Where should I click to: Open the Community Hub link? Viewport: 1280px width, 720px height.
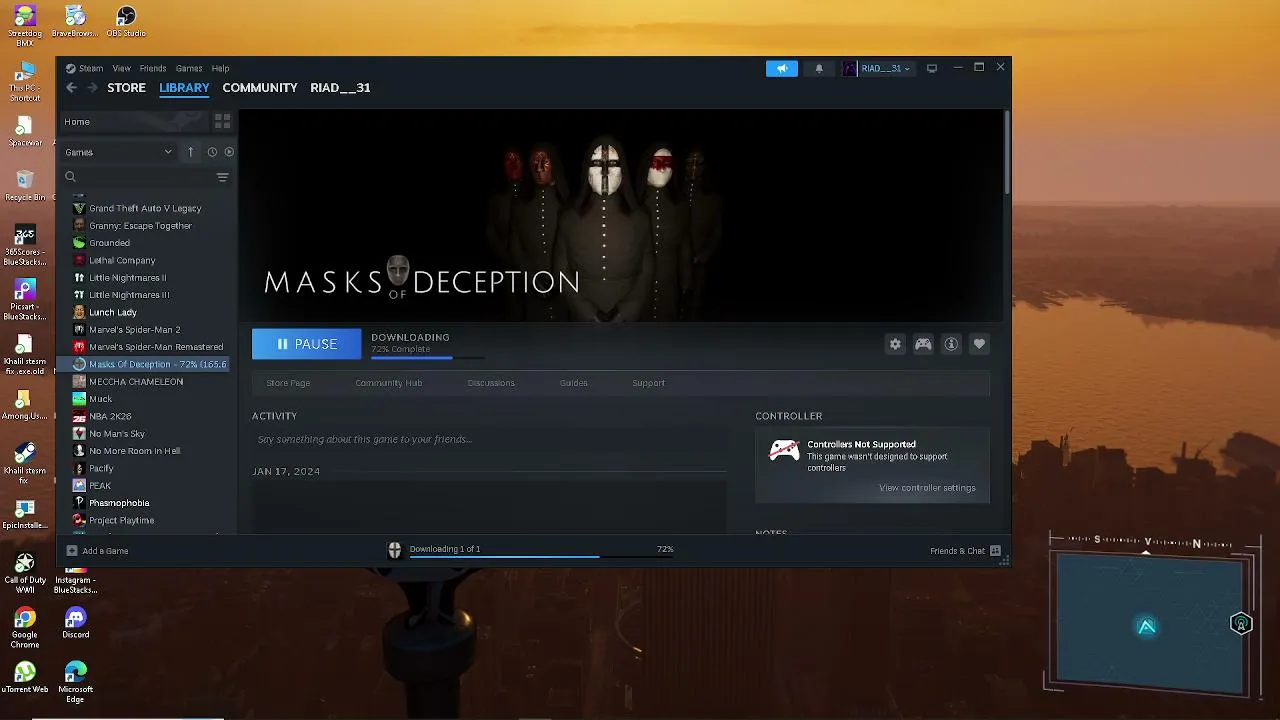(389, 383)
